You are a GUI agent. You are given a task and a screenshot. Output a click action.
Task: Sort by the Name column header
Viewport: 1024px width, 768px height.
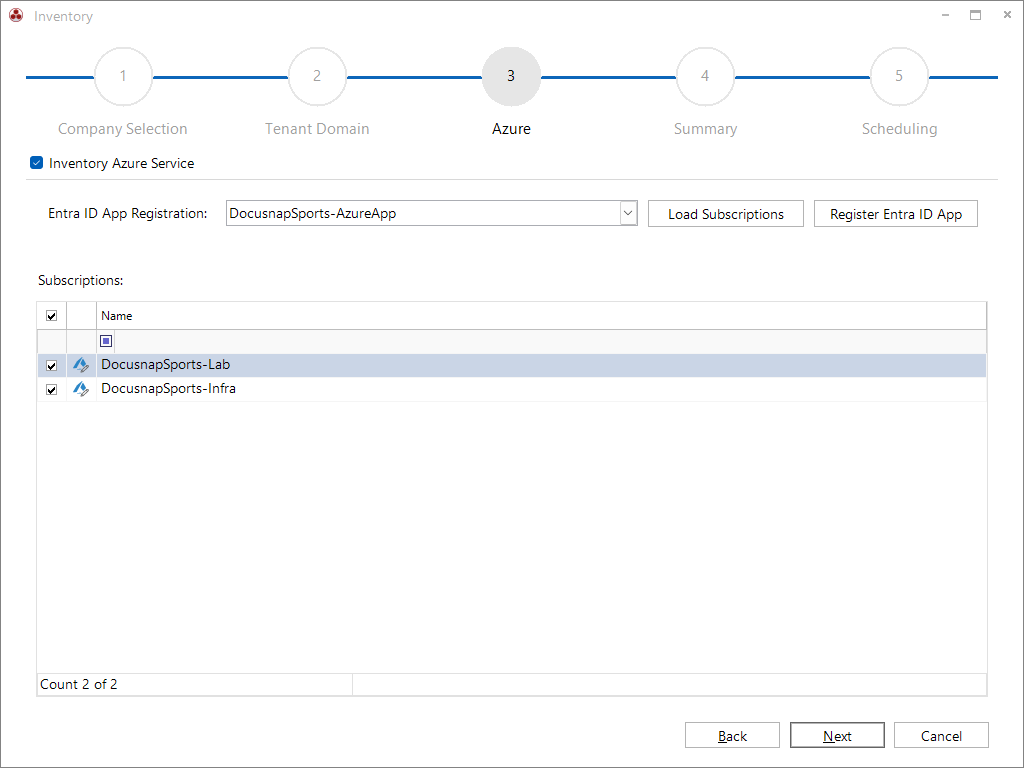pyautogui.click(x=541, y=316)
